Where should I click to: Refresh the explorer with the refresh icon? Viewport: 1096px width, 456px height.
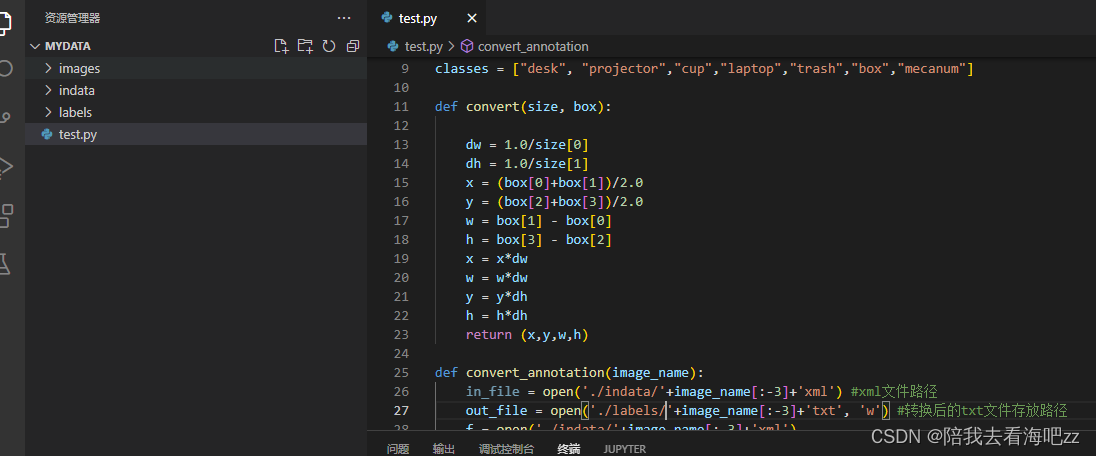(329, 46)
